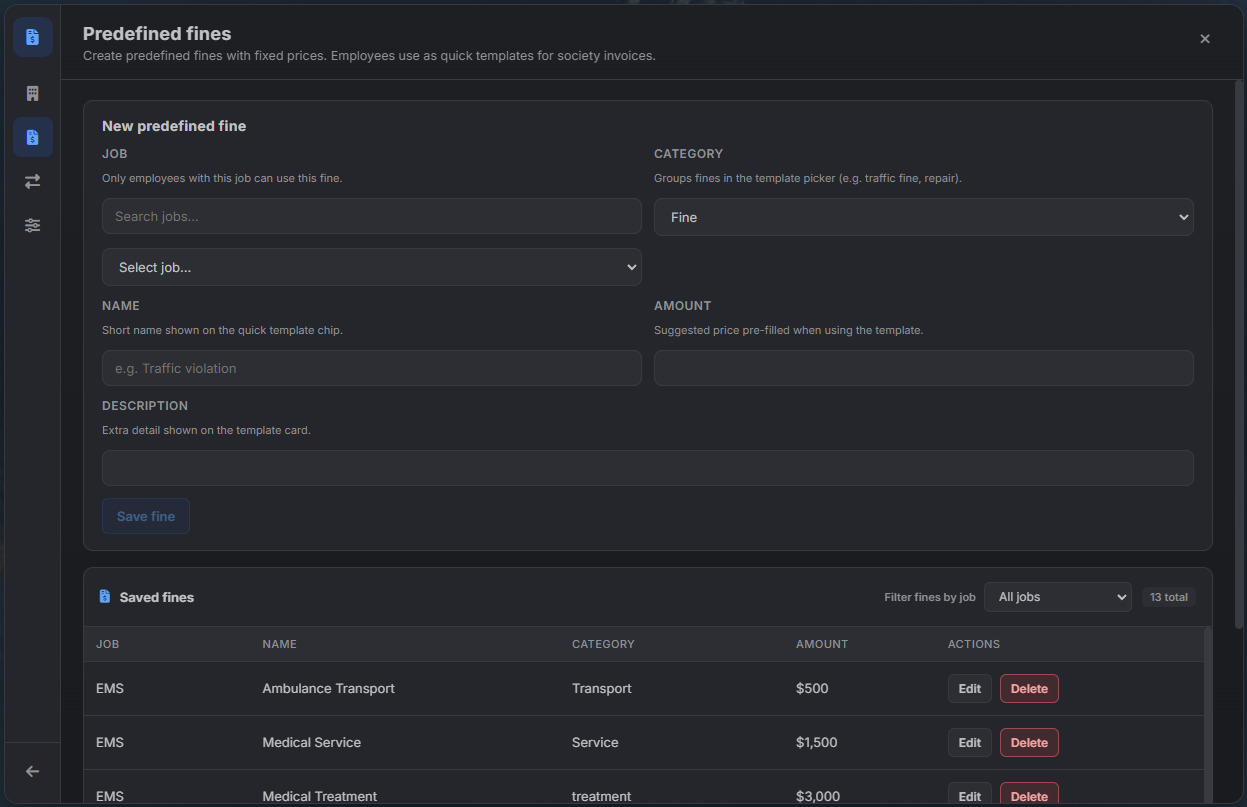Click the $500 amount cell
This screenshot has width=1247, height=807.
point(812,688)
